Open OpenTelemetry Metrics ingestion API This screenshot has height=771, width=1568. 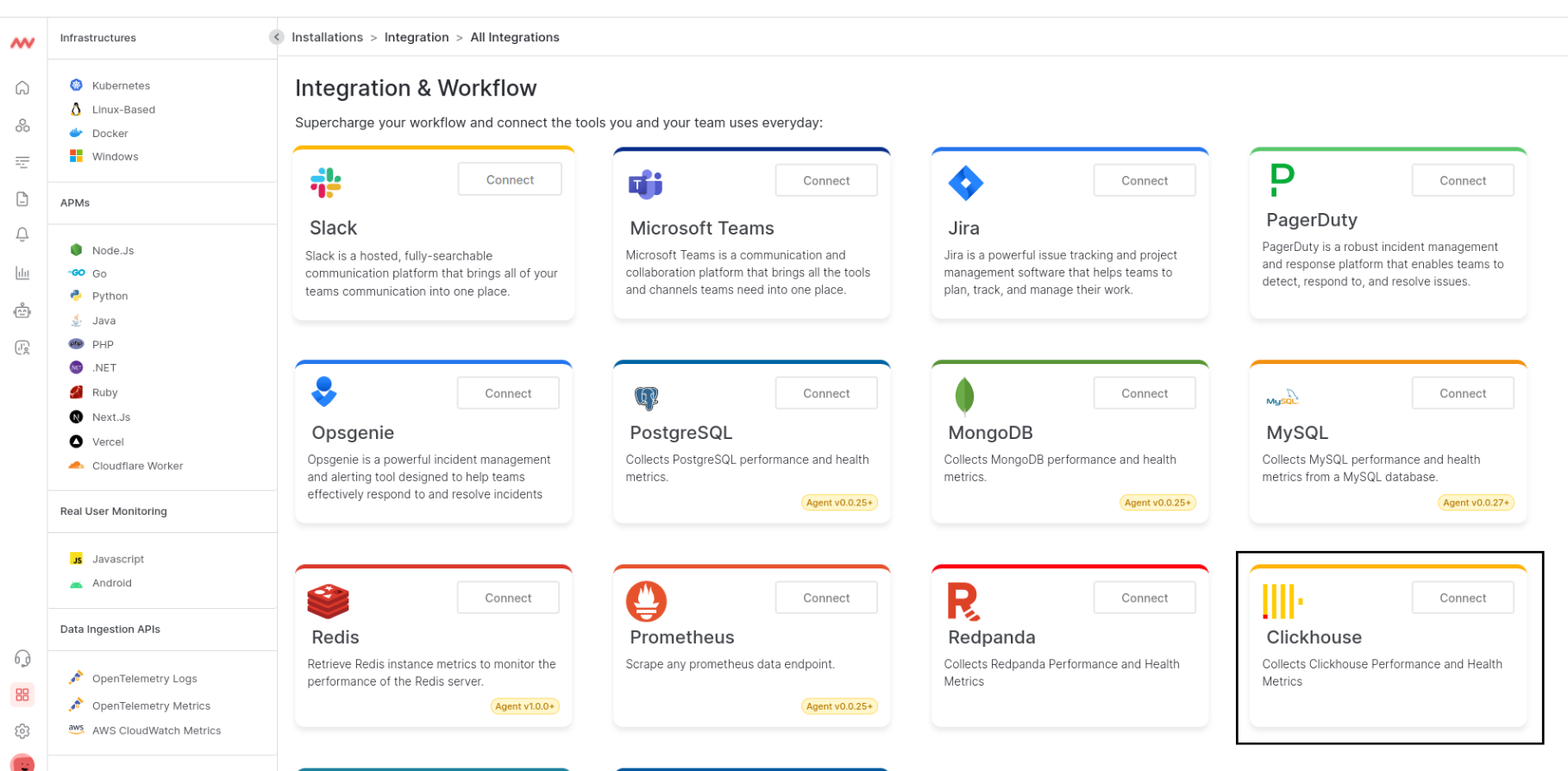tap(151, 705)
